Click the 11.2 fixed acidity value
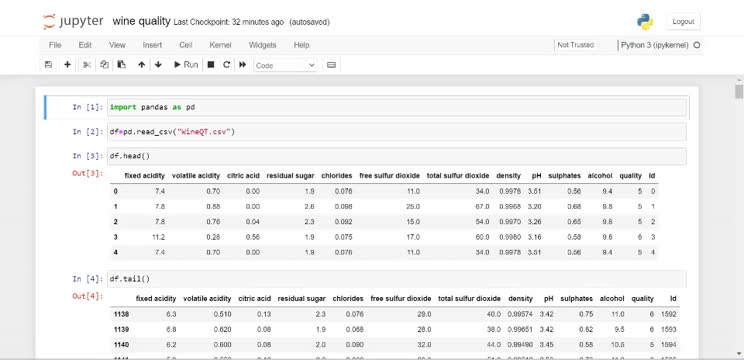Screen dimensions: 744x360 pos(158,237)
